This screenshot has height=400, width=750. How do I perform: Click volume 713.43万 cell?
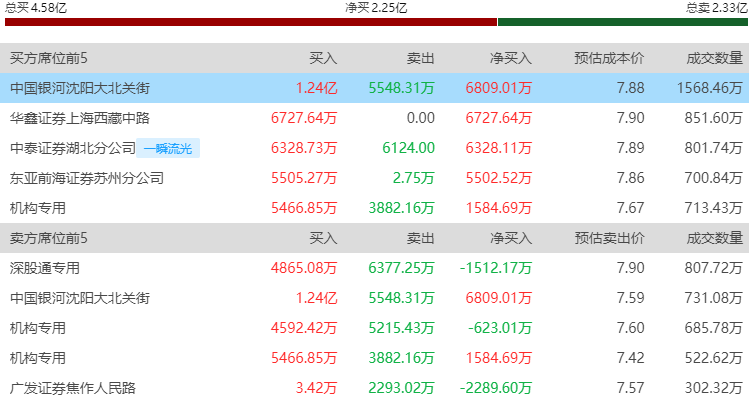tap(714, 208)
